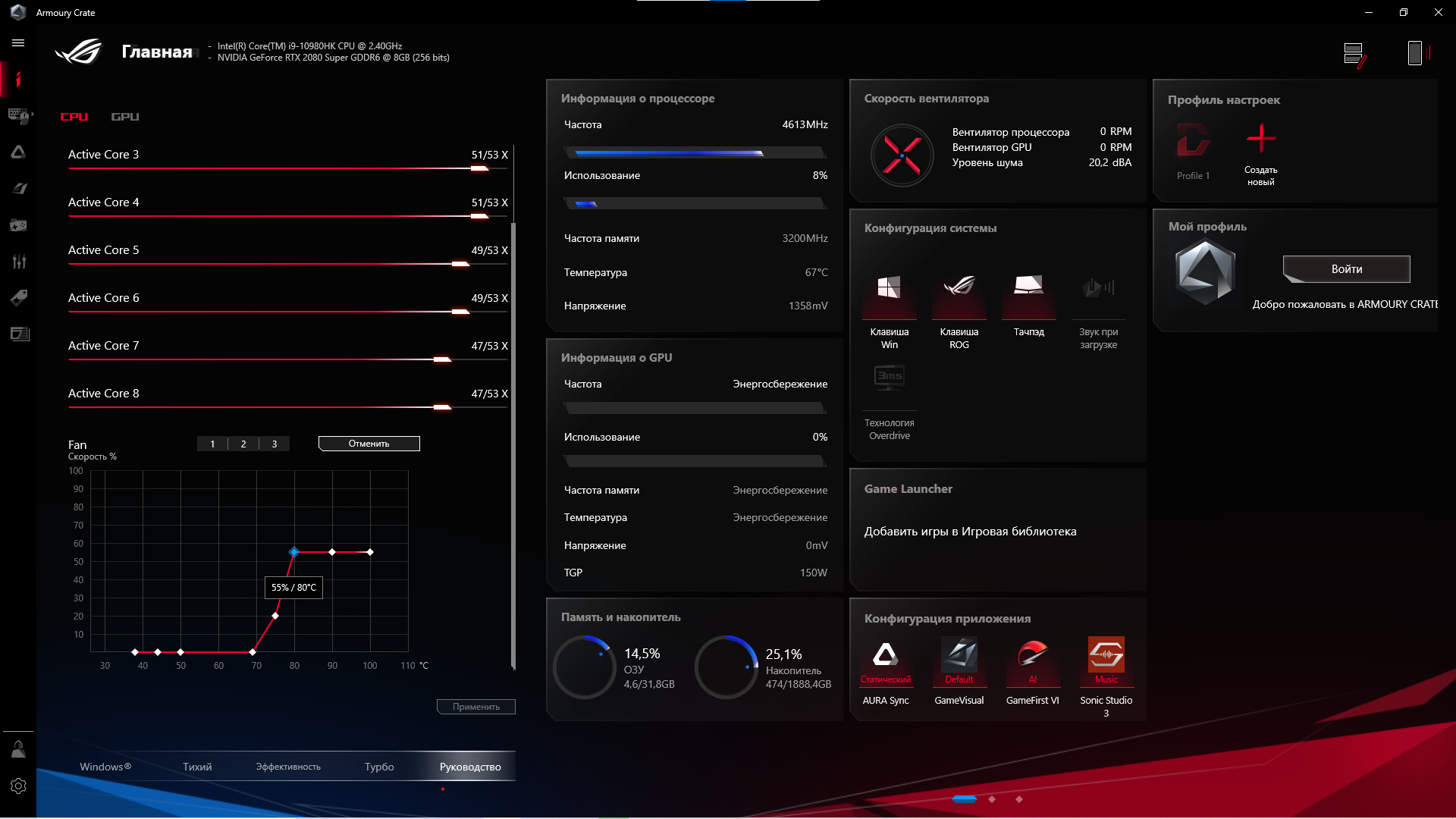Open the Settings gear in sidebar
The image size is (1456, 819).
(18, 786)
